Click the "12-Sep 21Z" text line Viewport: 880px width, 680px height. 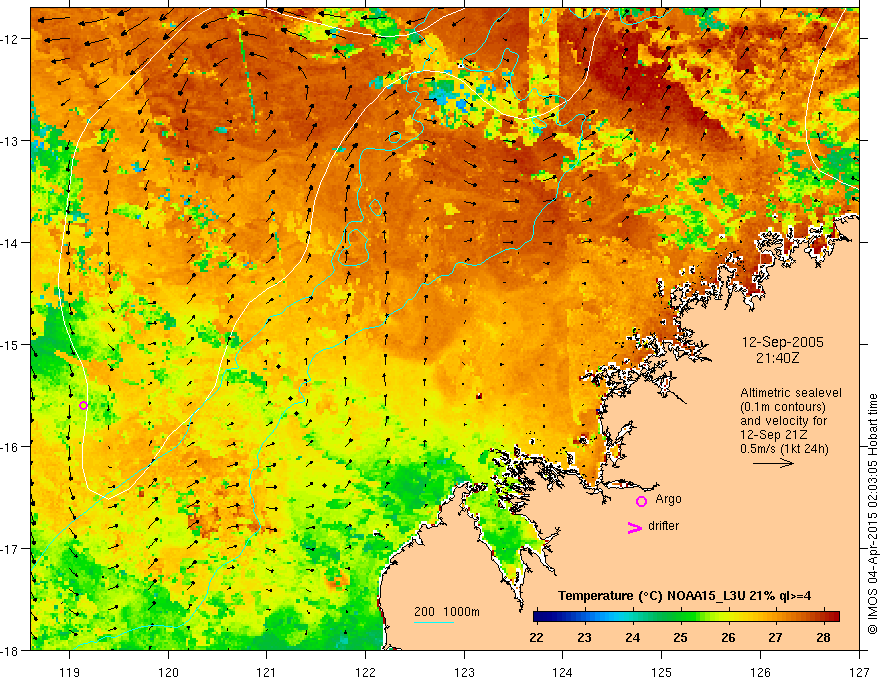coord(772,435)
